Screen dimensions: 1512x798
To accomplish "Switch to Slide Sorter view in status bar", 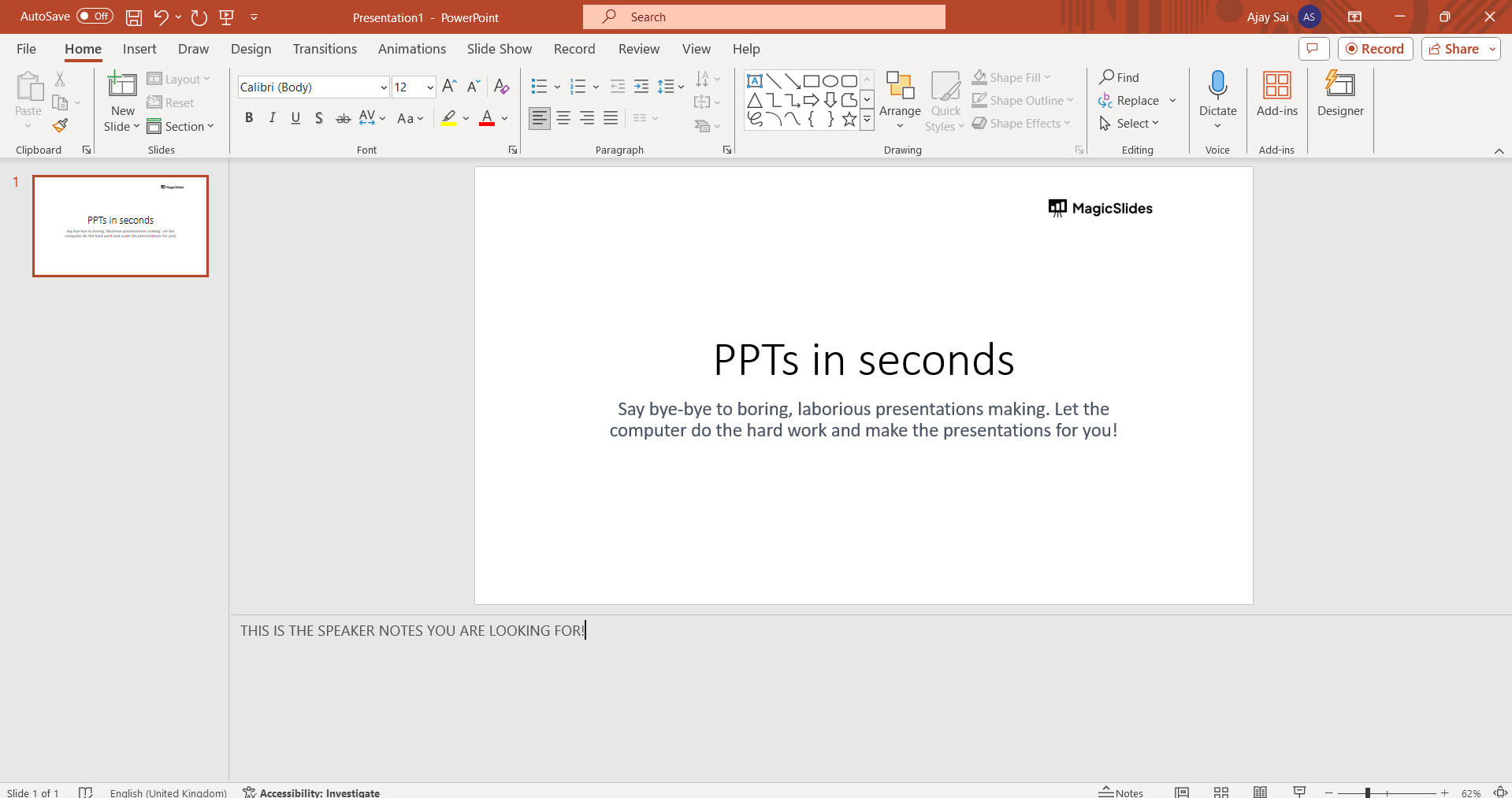I will [x=1221, y=792].
